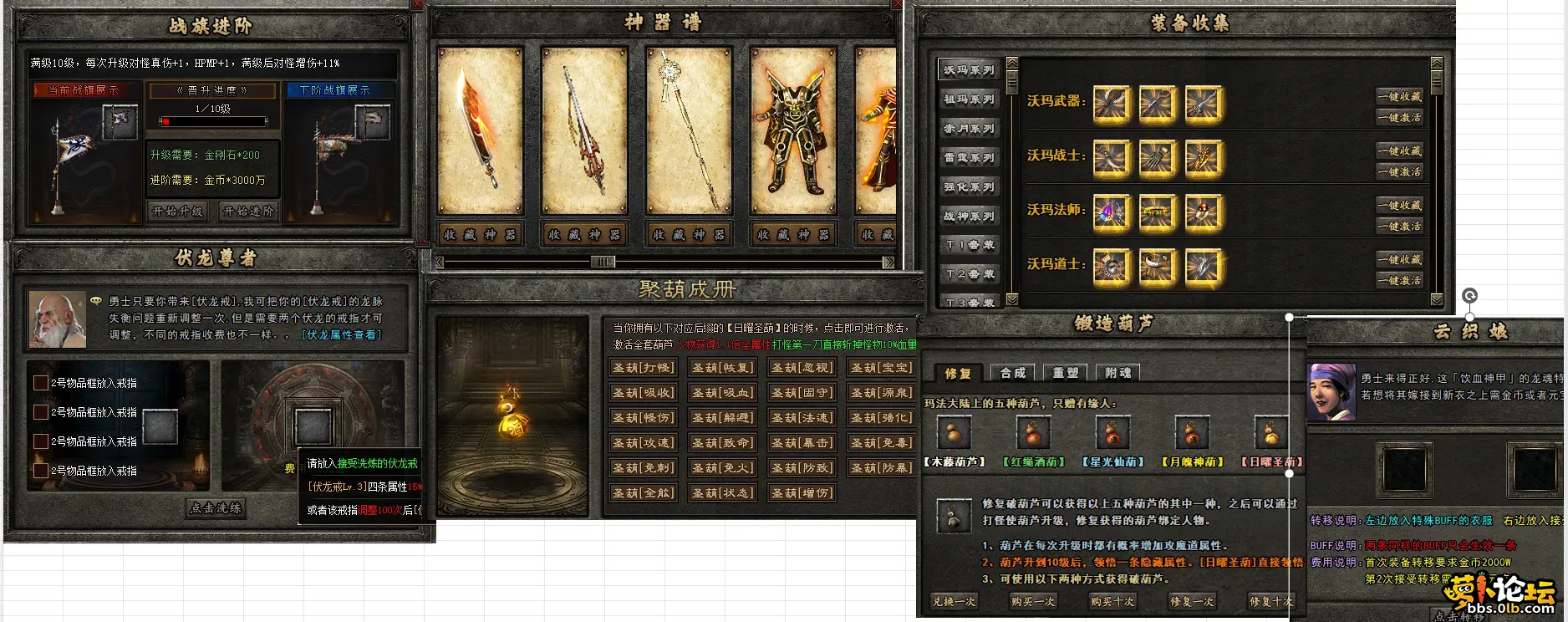The height and width of the screenshot is (622, 1568).
Task: Click the 点击洗练 button
Action: tap(216, 507)
